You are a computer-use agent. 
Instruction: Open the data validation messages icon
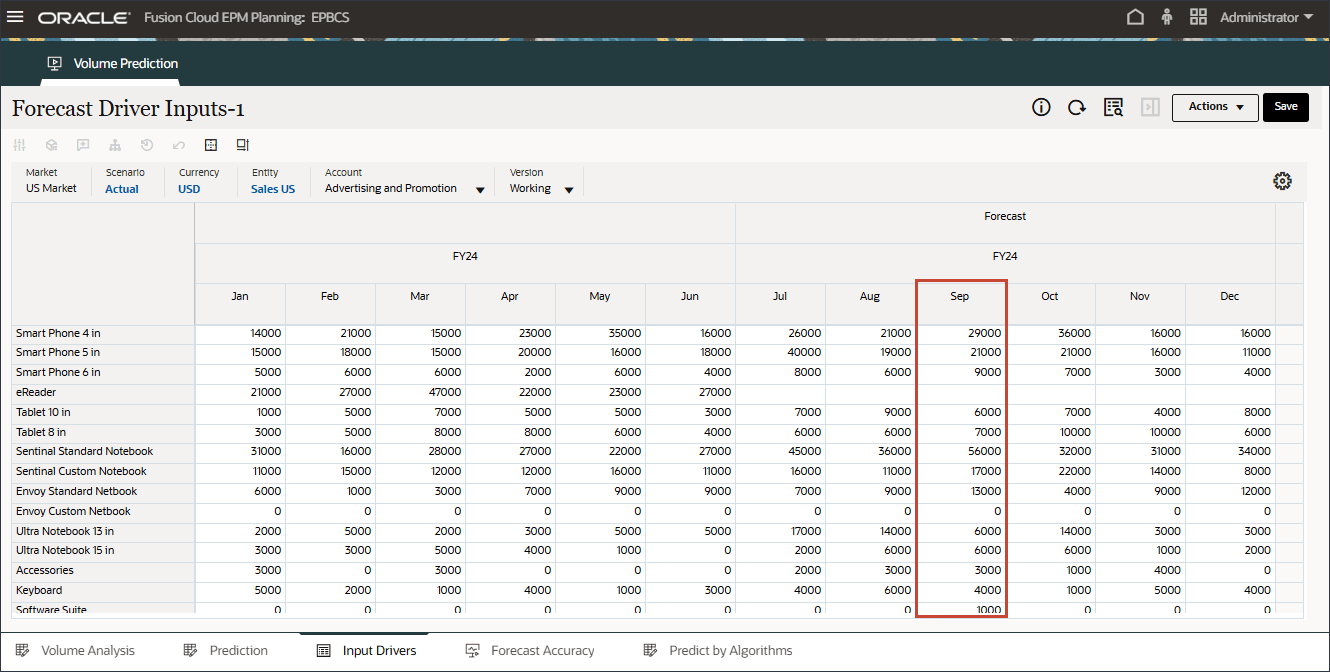coord(1113,107)
